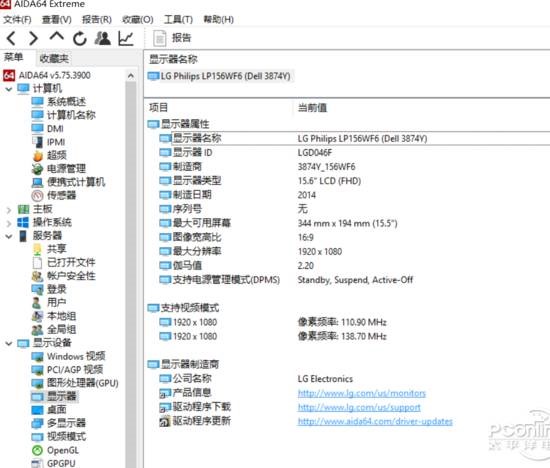The width and height of the screenshot is (550, 468).
Task: Select 计算机名称 in the tree
Action: 63,115
